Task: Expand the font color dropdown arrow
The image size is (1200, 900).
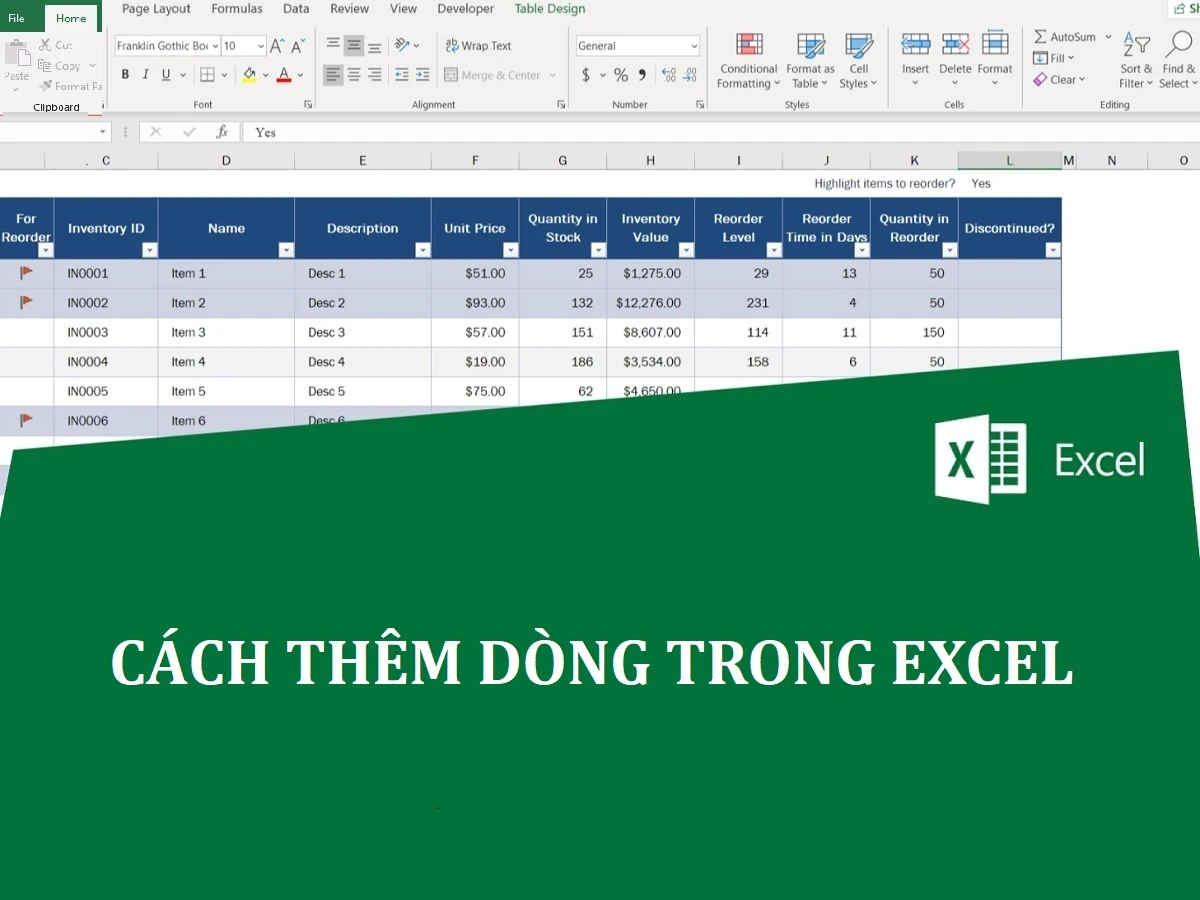Action: coord(300,75)
